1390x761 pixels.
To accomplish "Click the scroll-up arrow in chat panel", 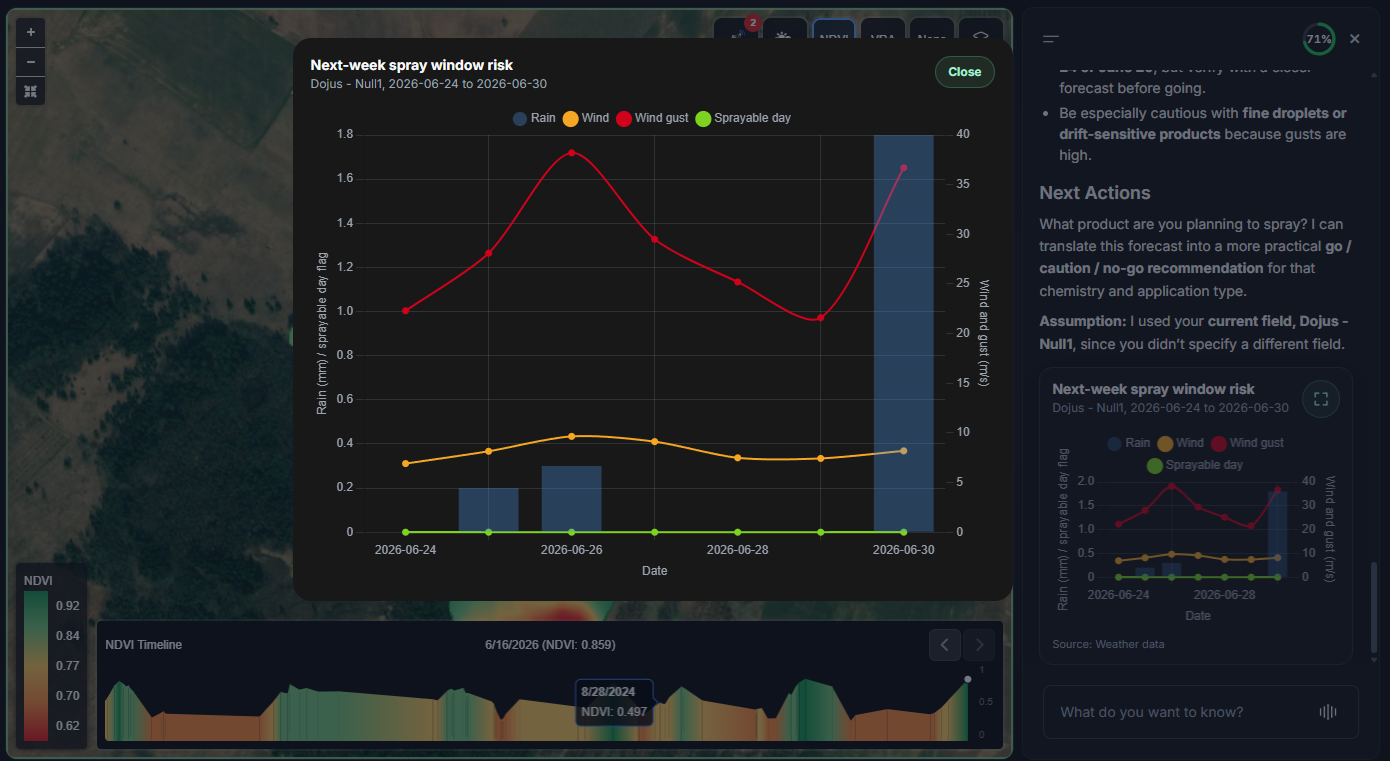I will [1374, 74].
